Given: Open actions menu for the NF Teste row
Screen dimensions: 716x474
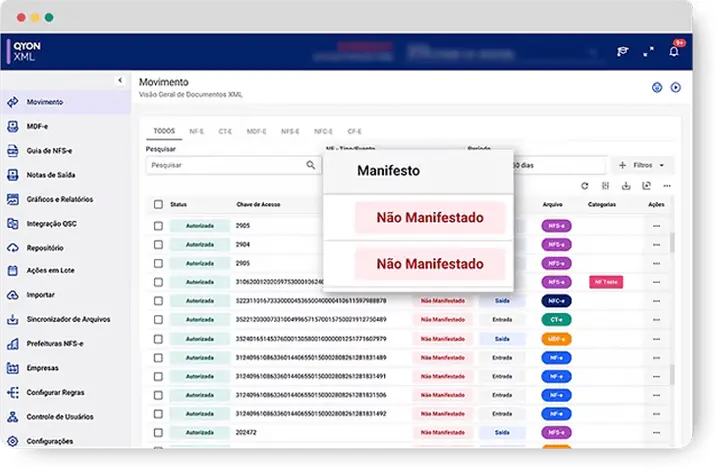Looking at the screenshot, I should 656,283.
